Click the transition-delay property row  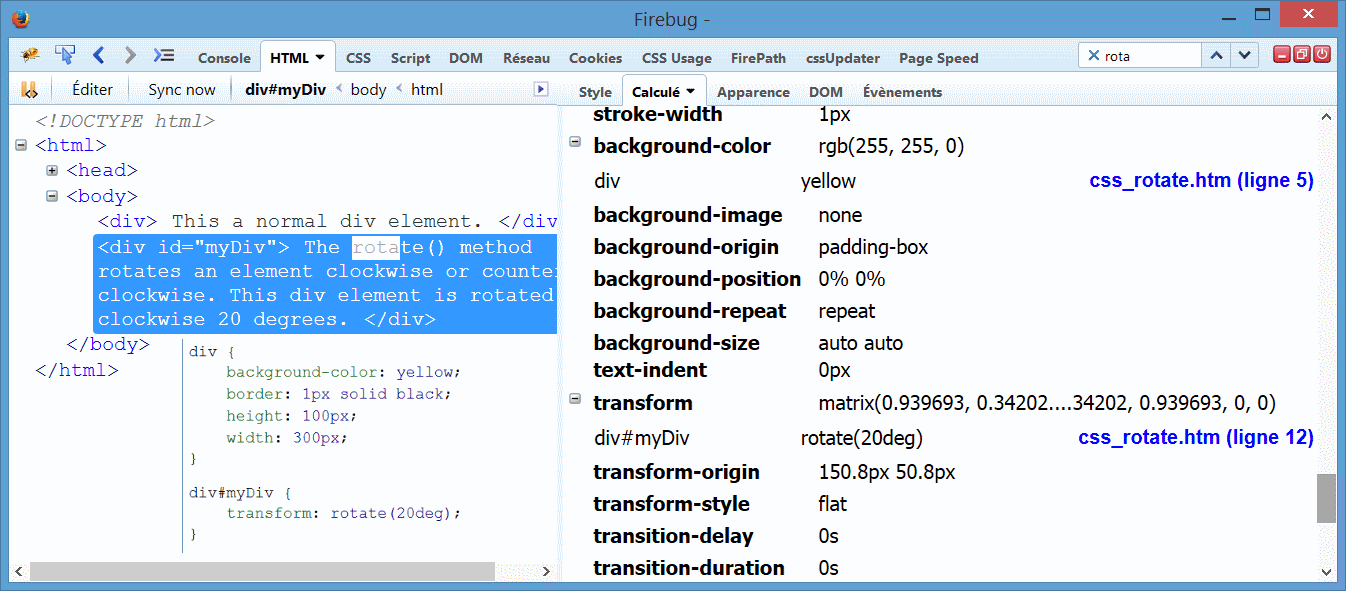(716, 536)
